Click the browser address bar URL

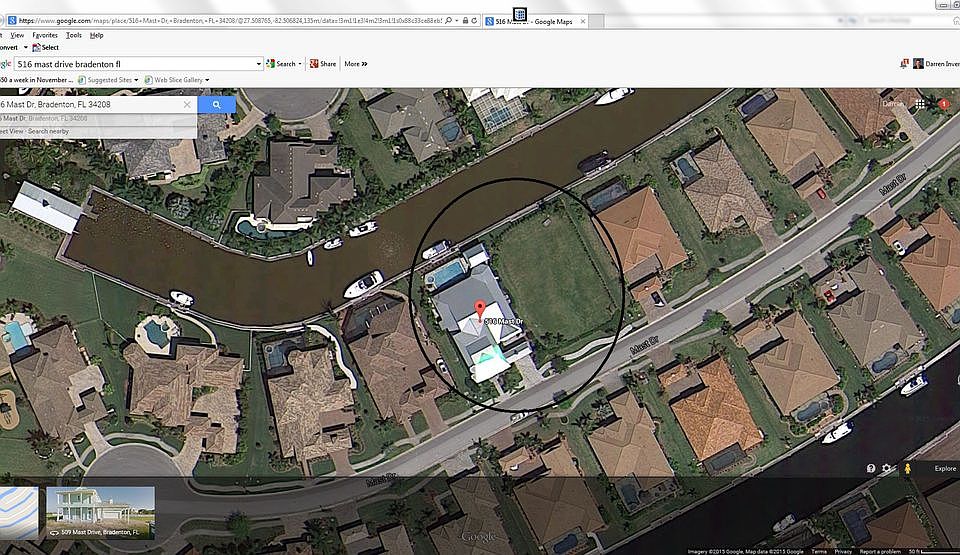tap(230, 20)
